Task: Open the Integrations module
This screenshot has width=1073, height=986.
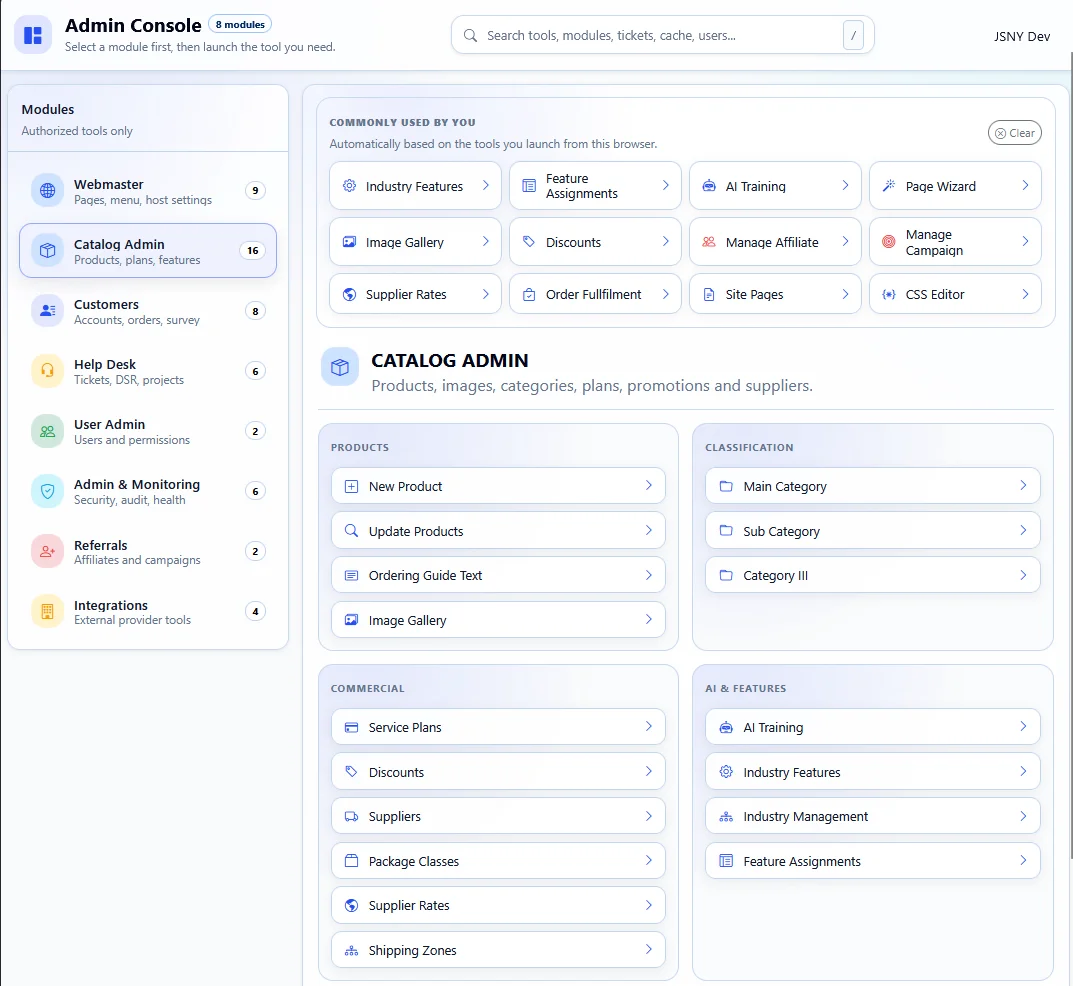Action: pos(148,611)
